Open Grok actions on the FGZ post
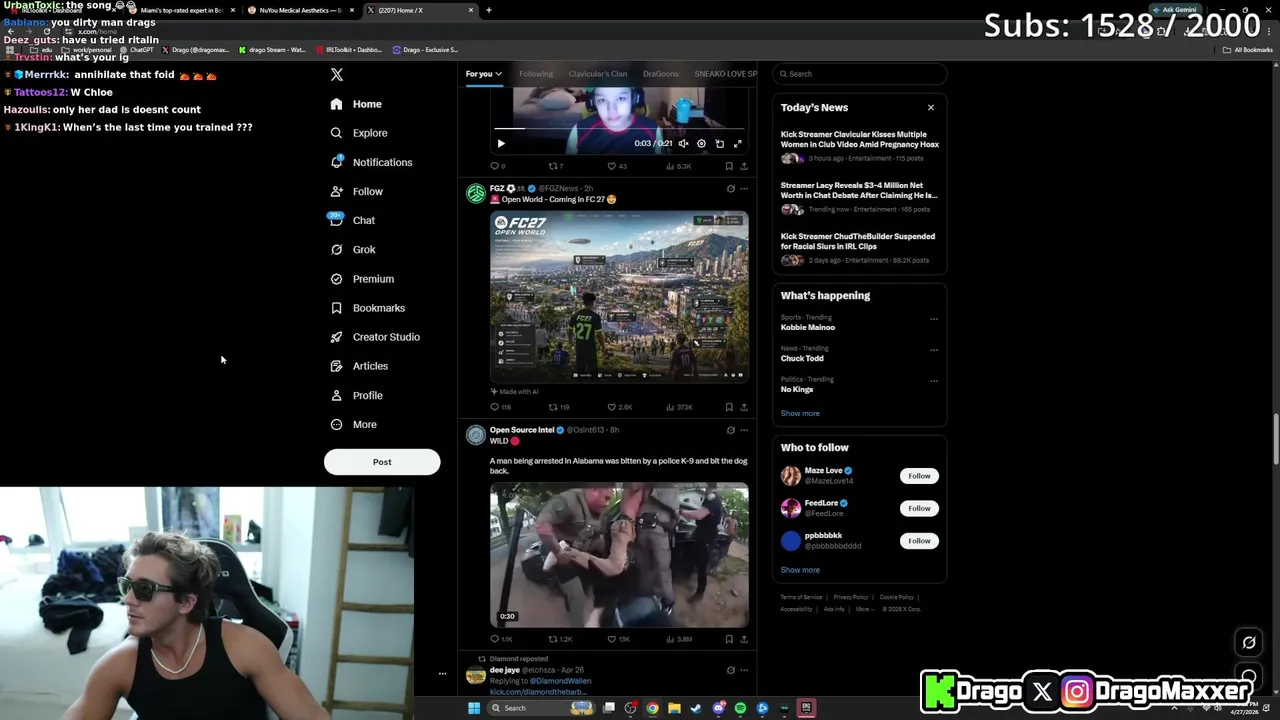Image resolution: width=1280 pixels, height=720 pixels. 730,188
